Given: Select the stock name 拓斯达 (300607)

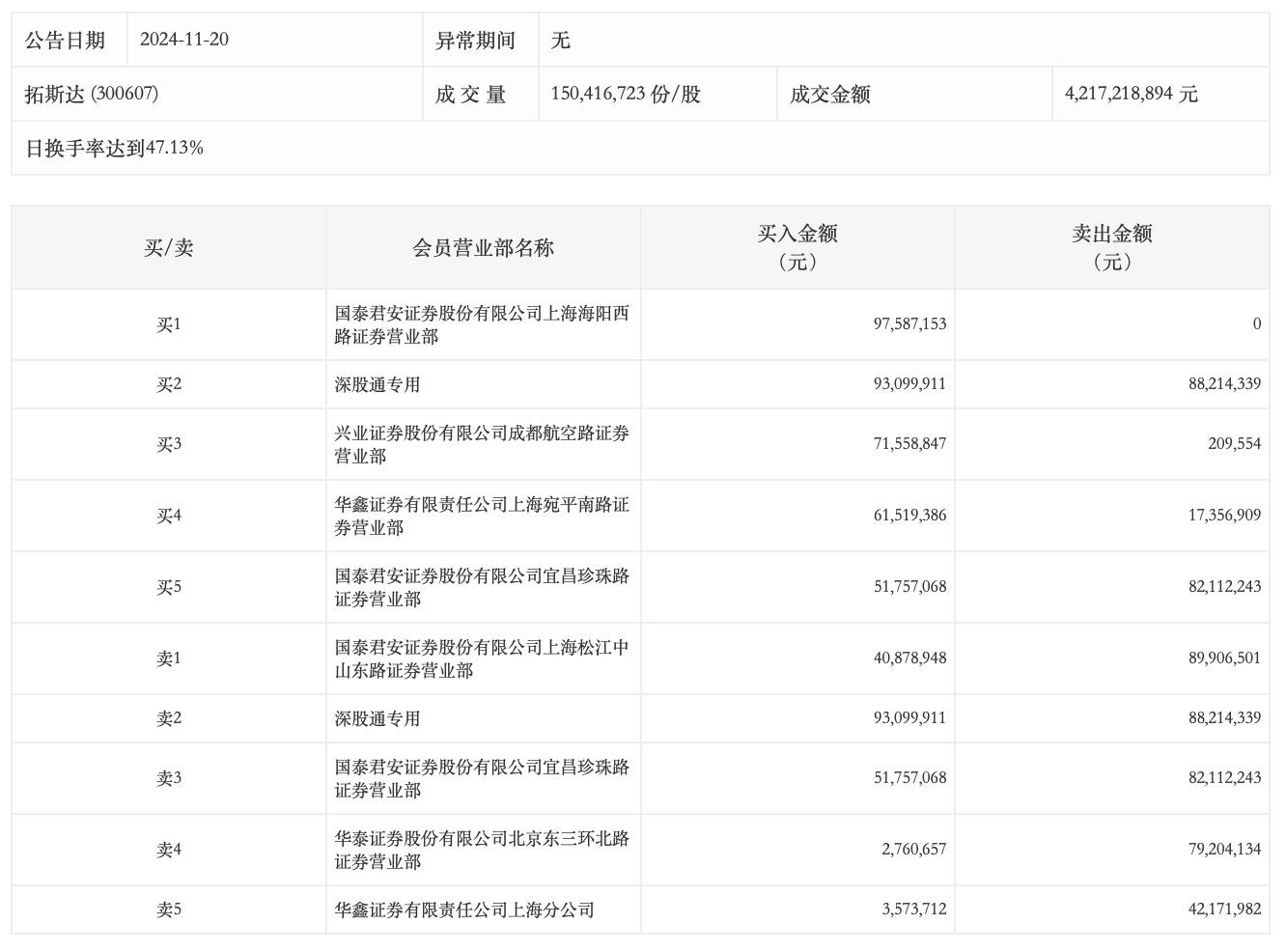Looking at the screenshot, I should tap(92, 94).
